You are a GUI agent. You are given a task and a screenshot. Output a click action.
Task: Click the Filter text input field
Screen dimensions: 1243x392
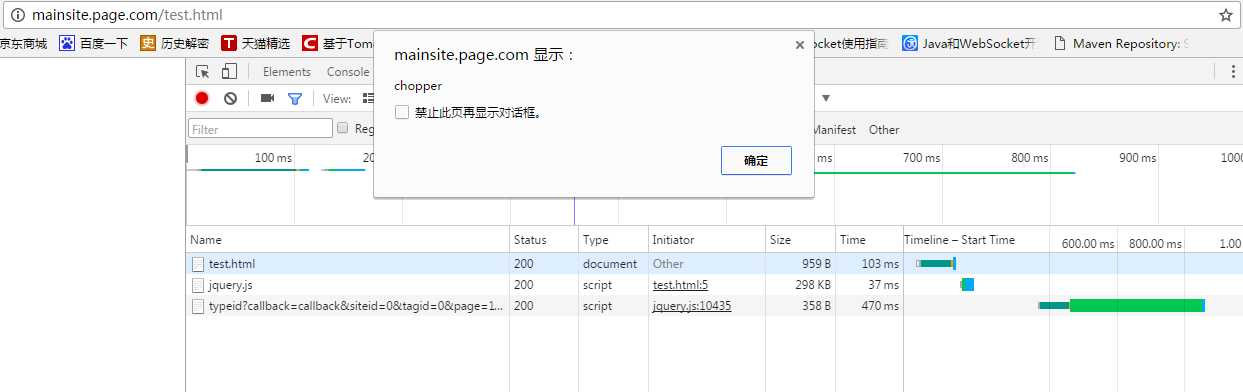pos(261,129)
